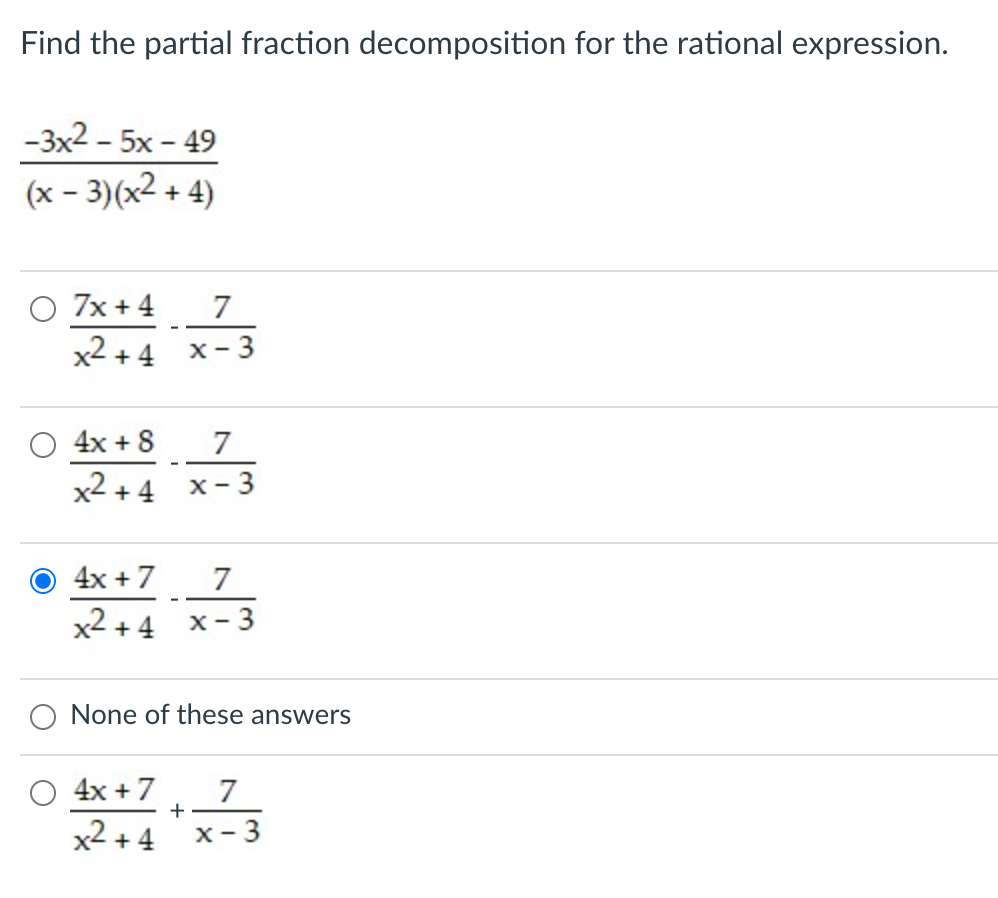Viewport: 998px width, 898px height.
Task: Click the denominator (x − 3)(x² + 4)
Action: [120, 190]
